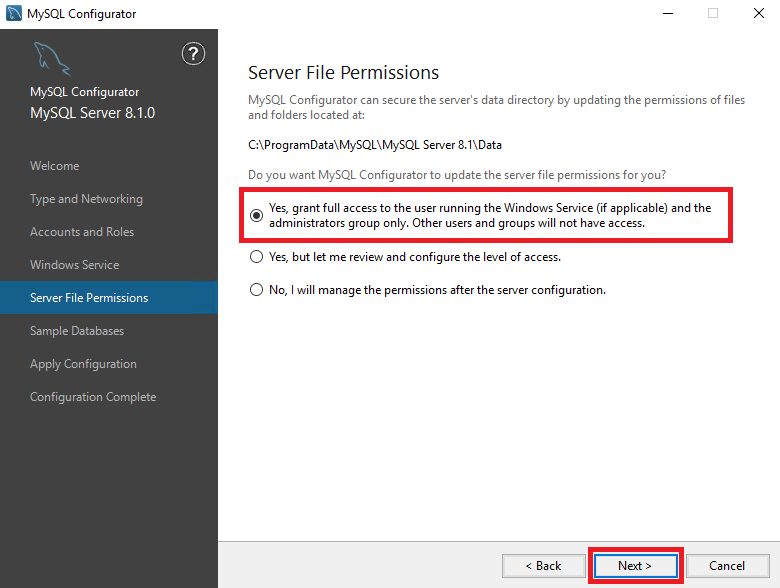Click the MySQL dolphin logo in sidebar
Viewport: 780px width, 588px height.
[x=52, y=59]
